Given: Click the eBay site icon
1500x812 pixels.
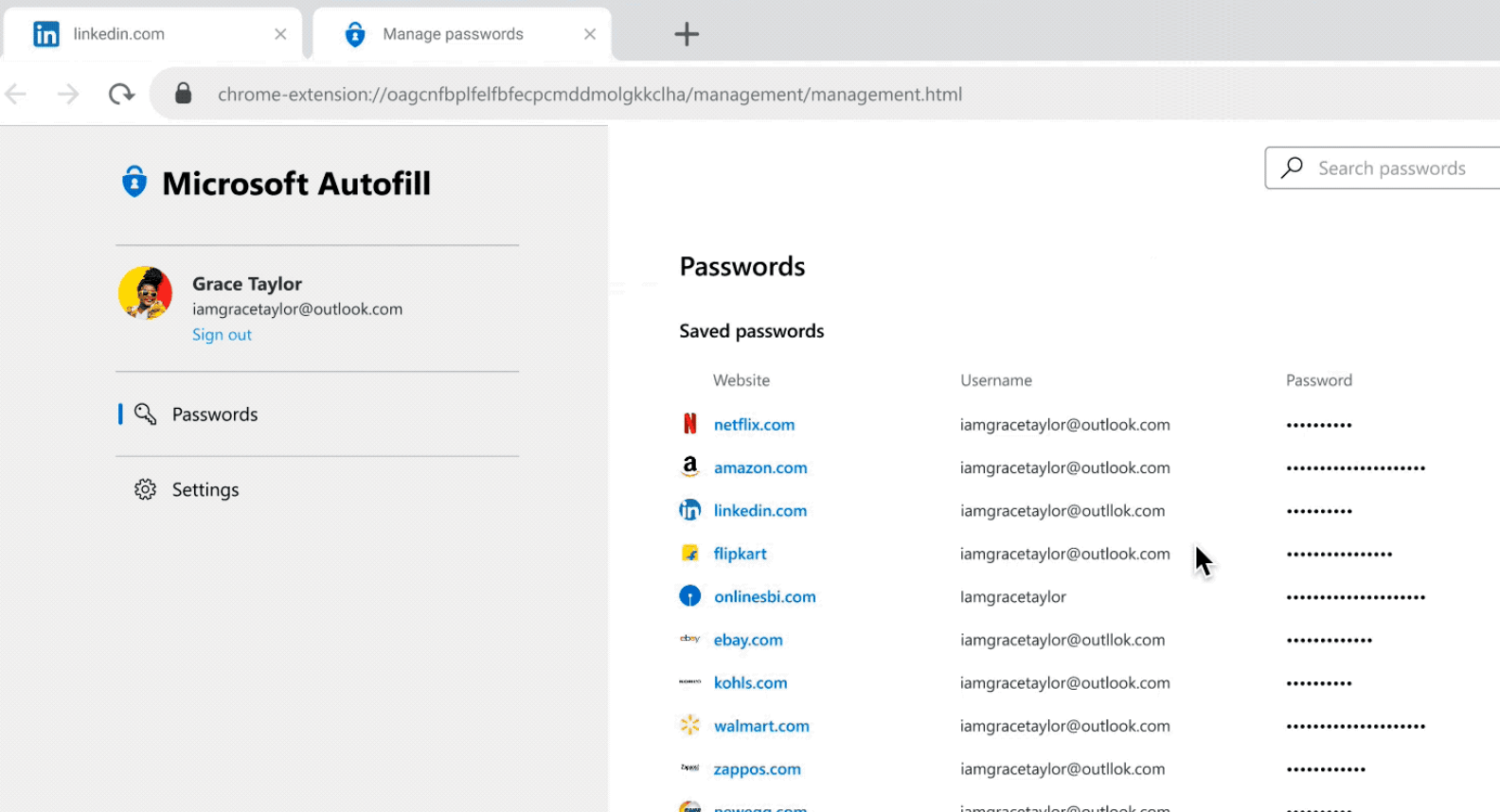Looking at the screenshot, I should tap(690, 639).
